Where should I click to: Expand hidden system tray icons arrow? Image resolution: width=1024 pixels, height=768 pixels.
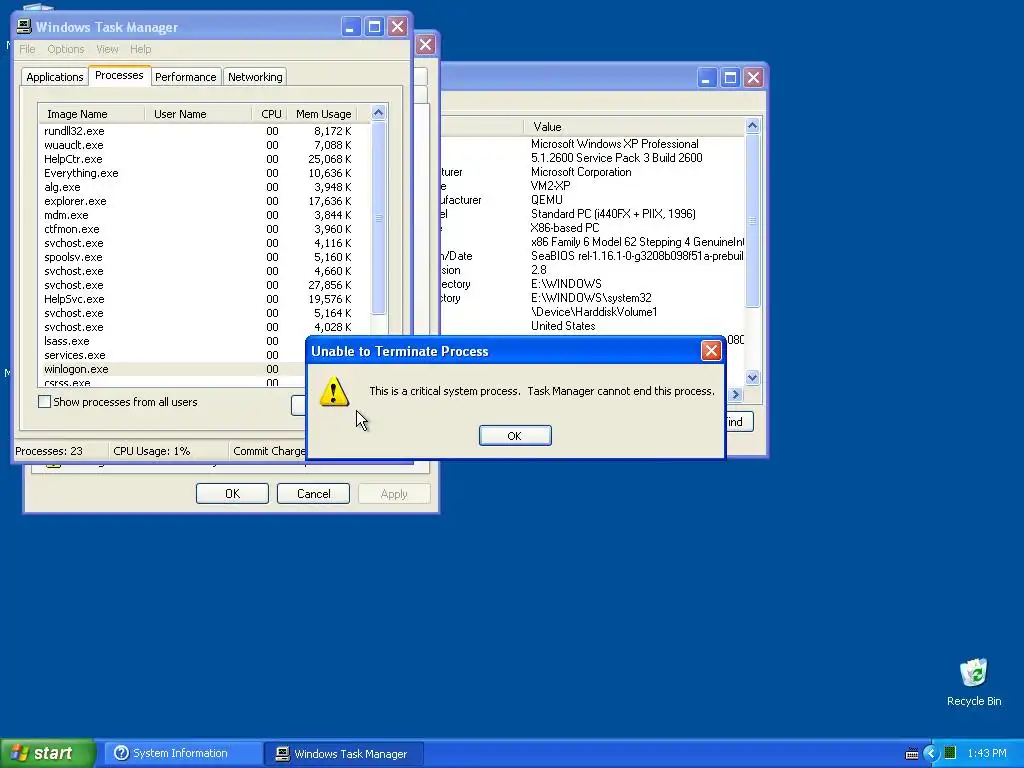click(x=931, y=754)
